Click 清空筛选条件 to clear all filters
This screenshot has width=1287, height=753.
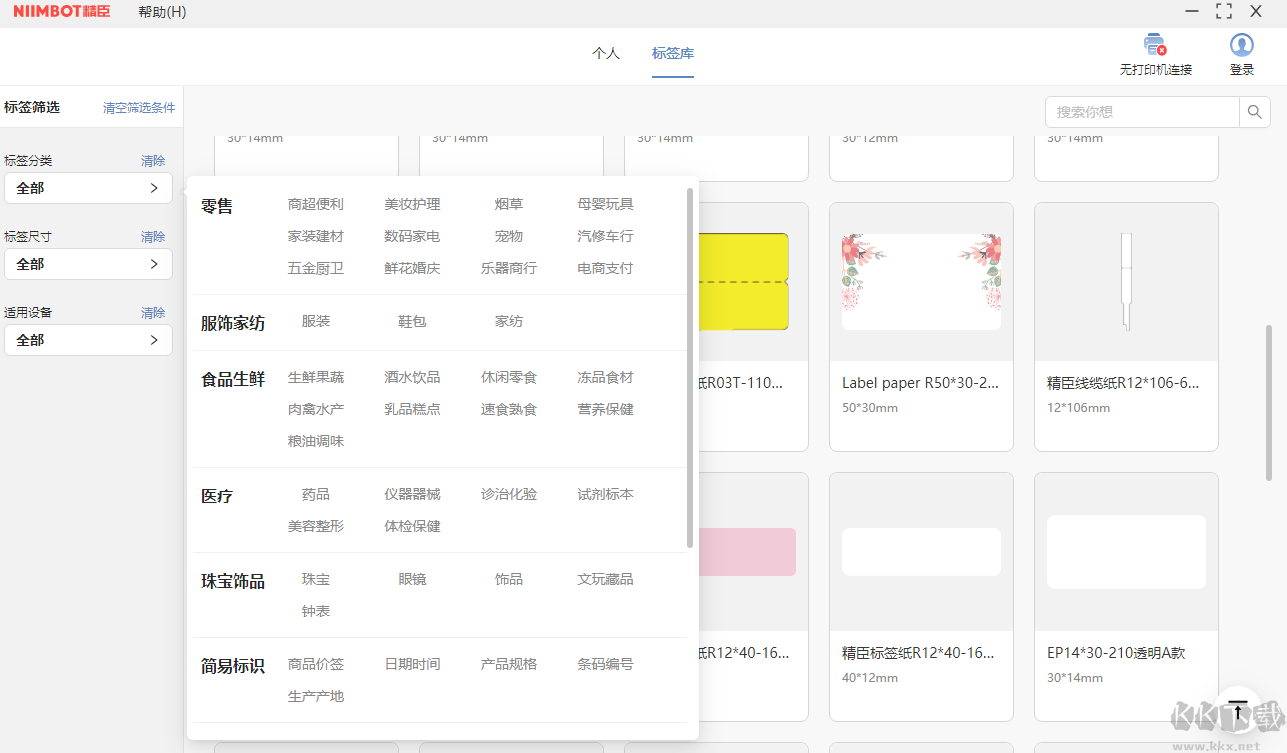138,107
